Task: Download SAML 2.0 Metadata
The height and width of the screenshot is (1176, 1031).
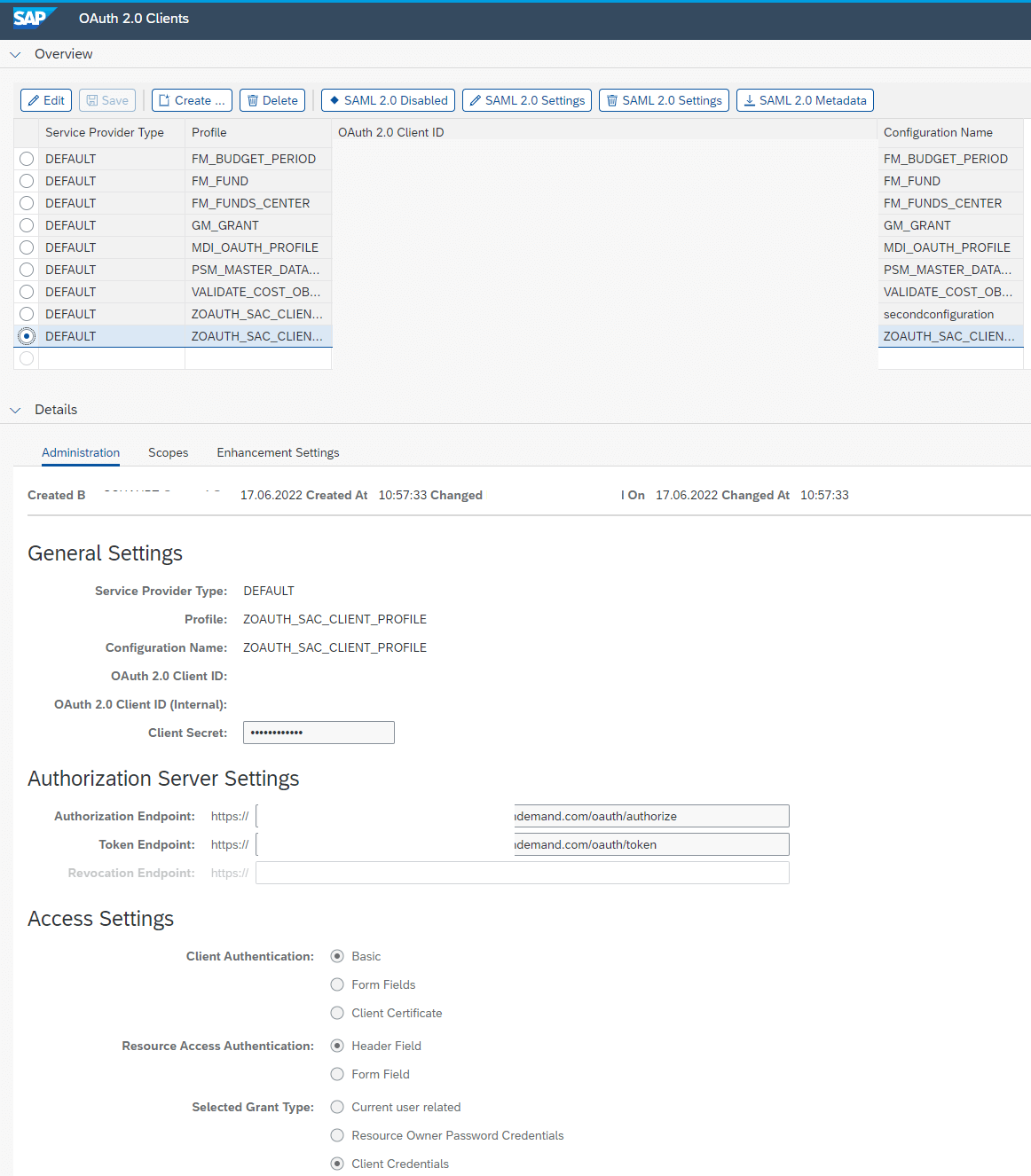Action: tap(805, 100)
